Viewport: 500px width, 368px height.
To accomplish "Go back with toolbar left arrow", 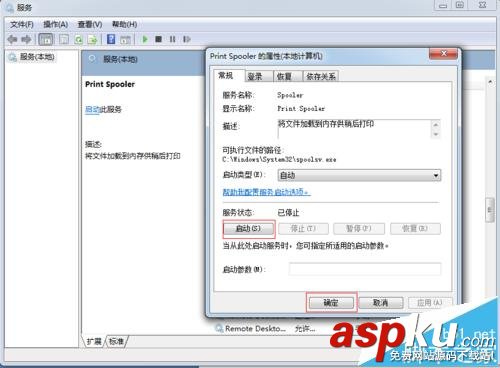I will tap(13, 39).
